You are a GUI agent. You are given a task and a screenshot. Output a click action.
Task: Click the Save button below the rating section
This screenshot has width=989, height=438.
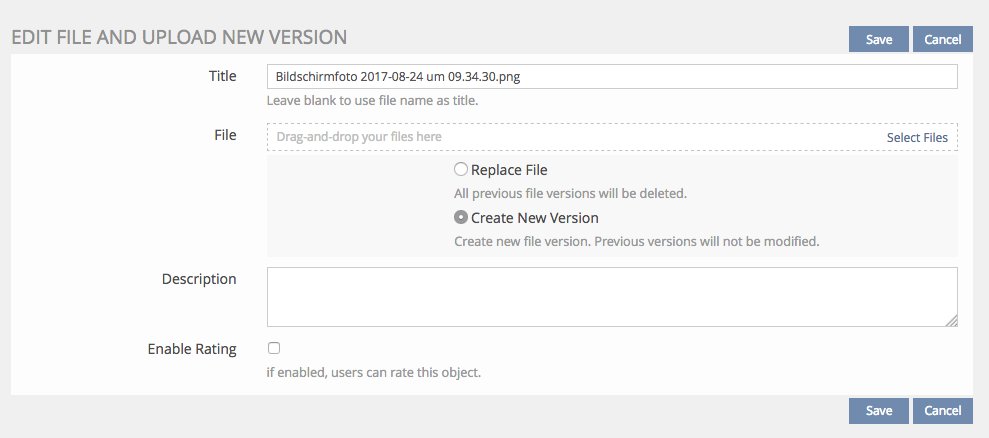click(x=878, y=410)
